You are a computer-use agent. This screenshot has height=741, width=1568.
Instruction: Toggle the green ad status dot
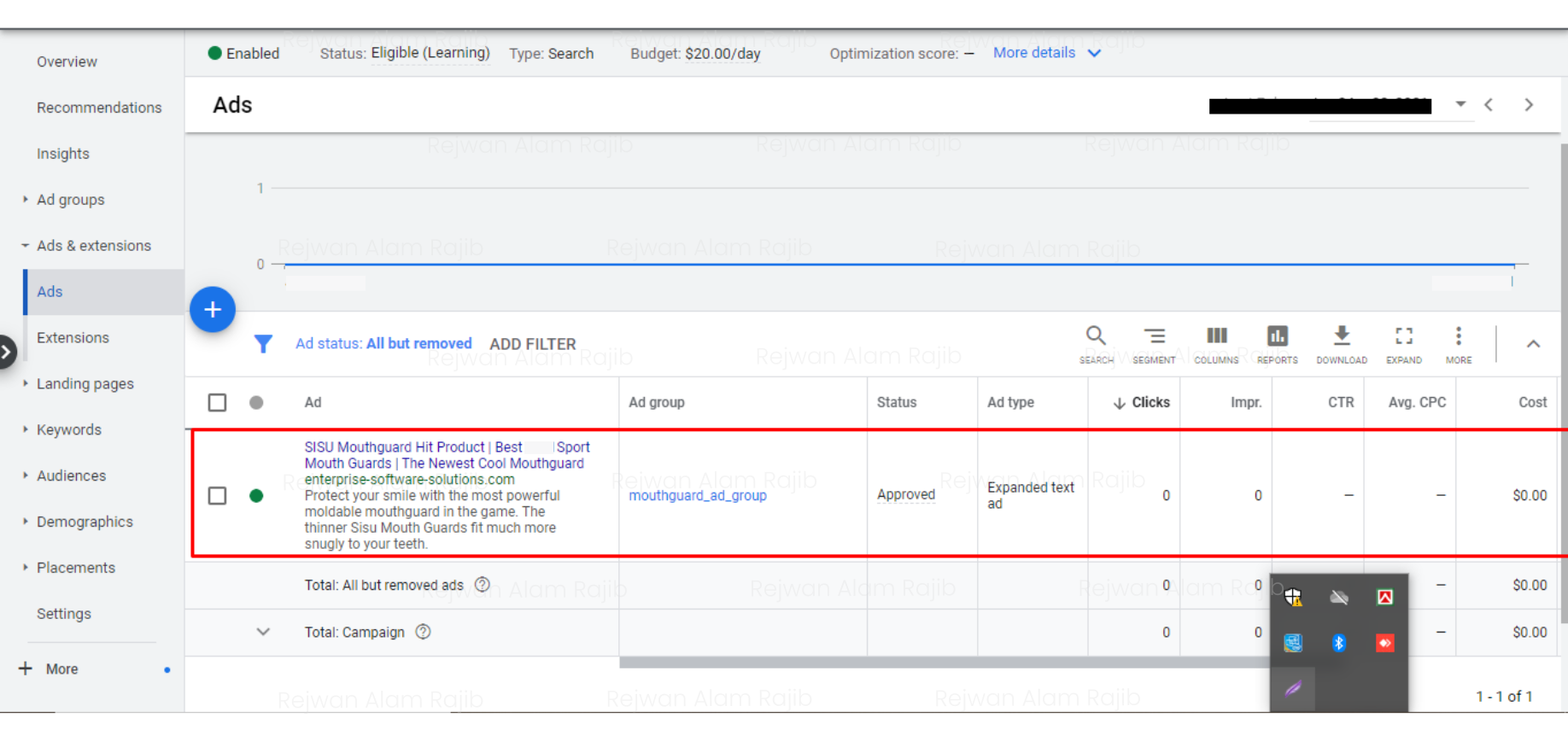click(x=256, y=496)
